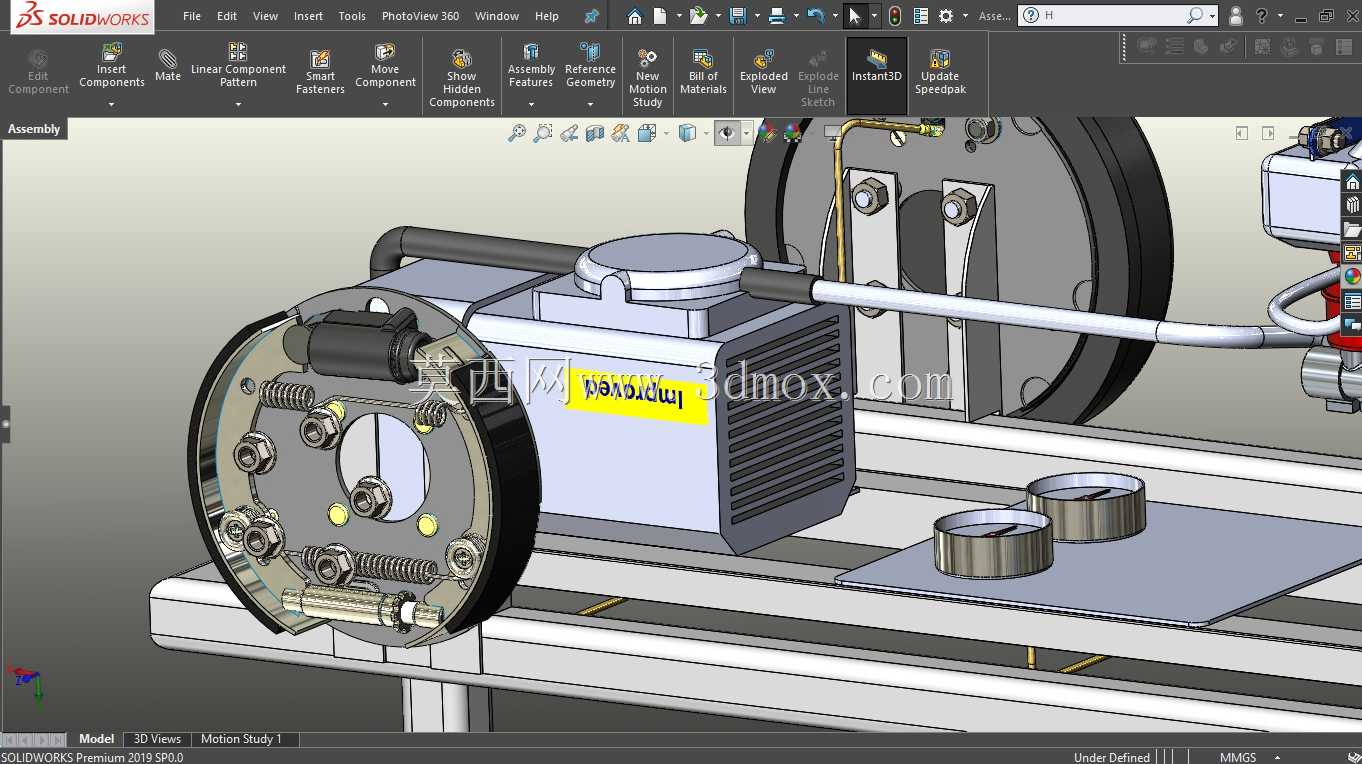Screen dimensions: 1362x764
Task: Switch to the Assembly command tab
Action: pos(34,129)
